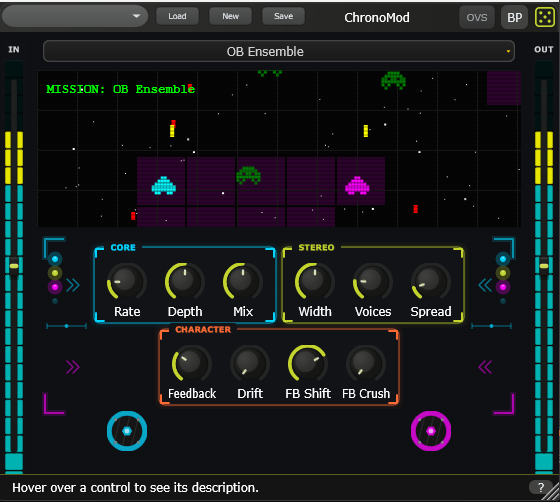The image size is (560, 502).
Task: Click the CORE section label
Action: coord(123,247)
